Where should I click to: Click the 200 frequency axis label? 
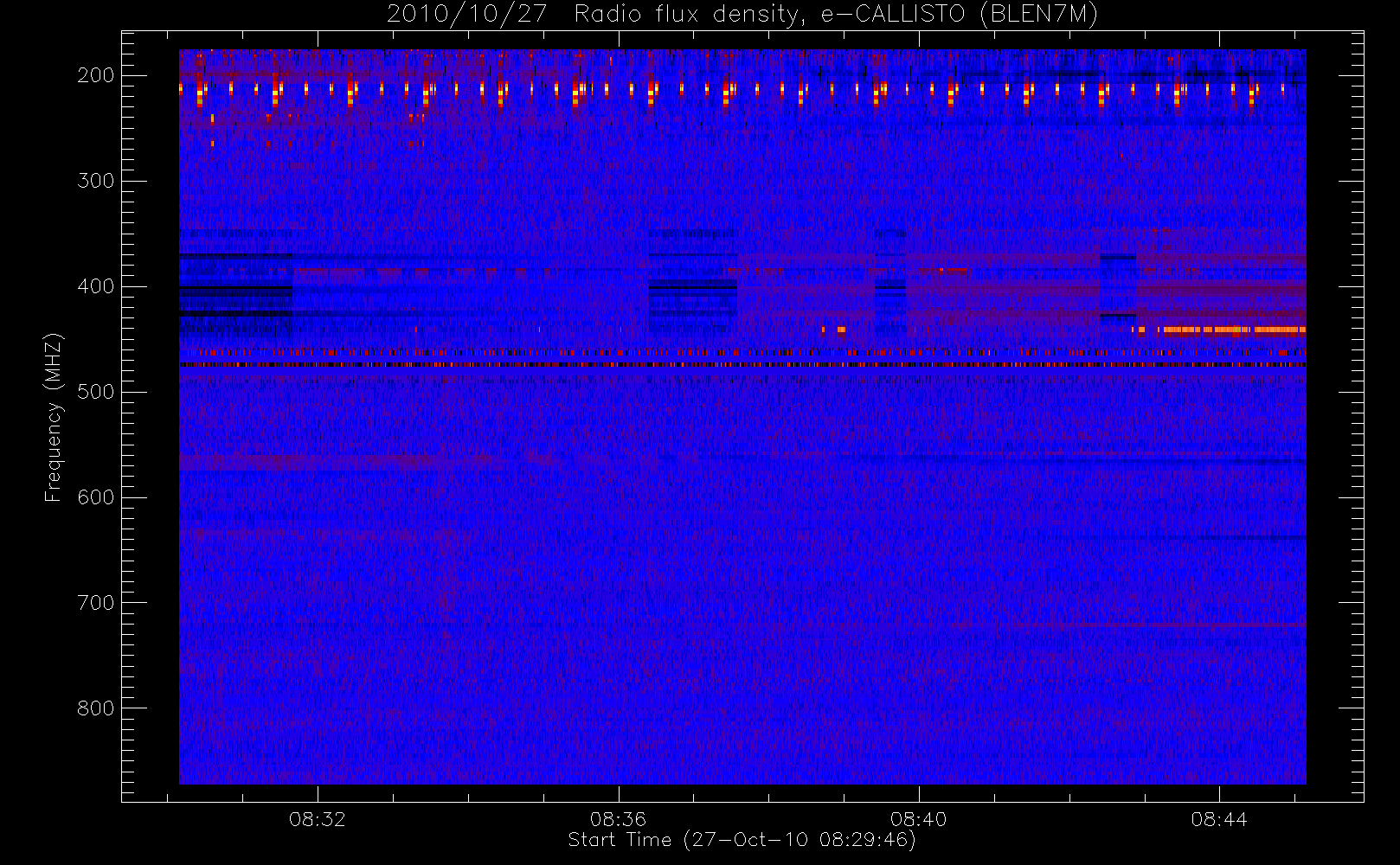pos(95,75)
